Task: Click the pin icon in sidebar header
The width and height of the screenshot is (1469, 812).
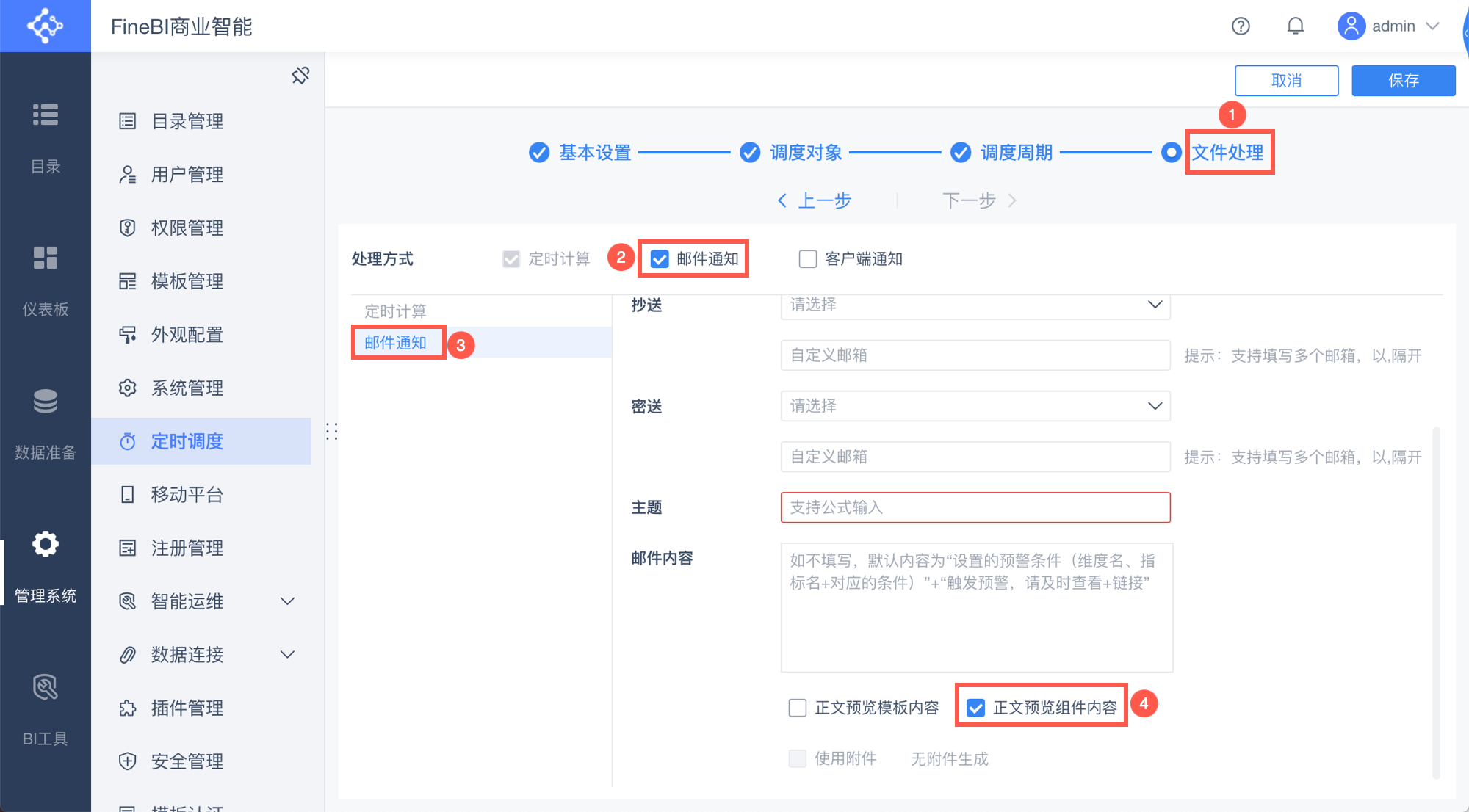Action: click(300, 76)
